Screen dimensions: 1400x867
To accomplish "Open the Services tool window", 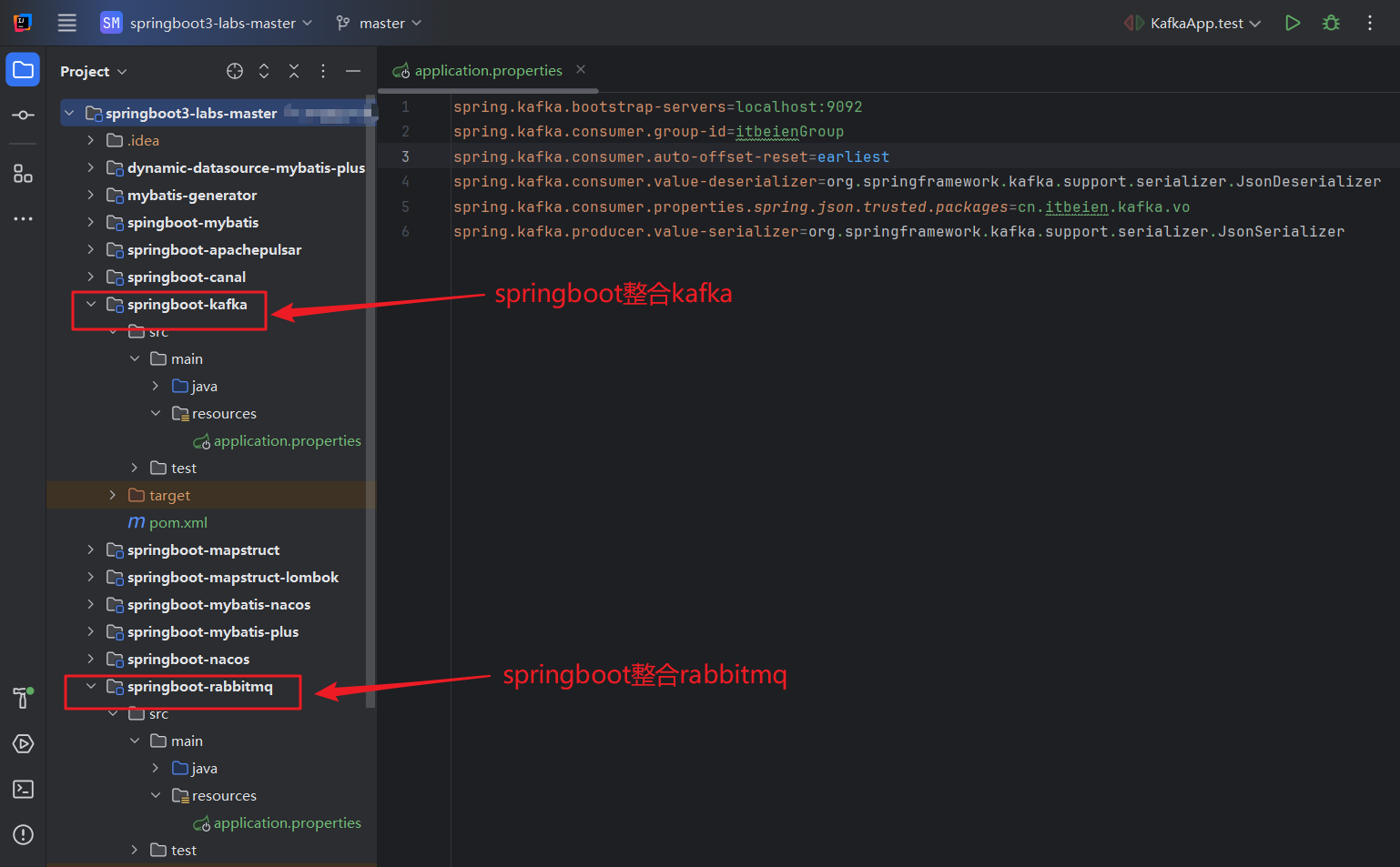I will [23, 743].
